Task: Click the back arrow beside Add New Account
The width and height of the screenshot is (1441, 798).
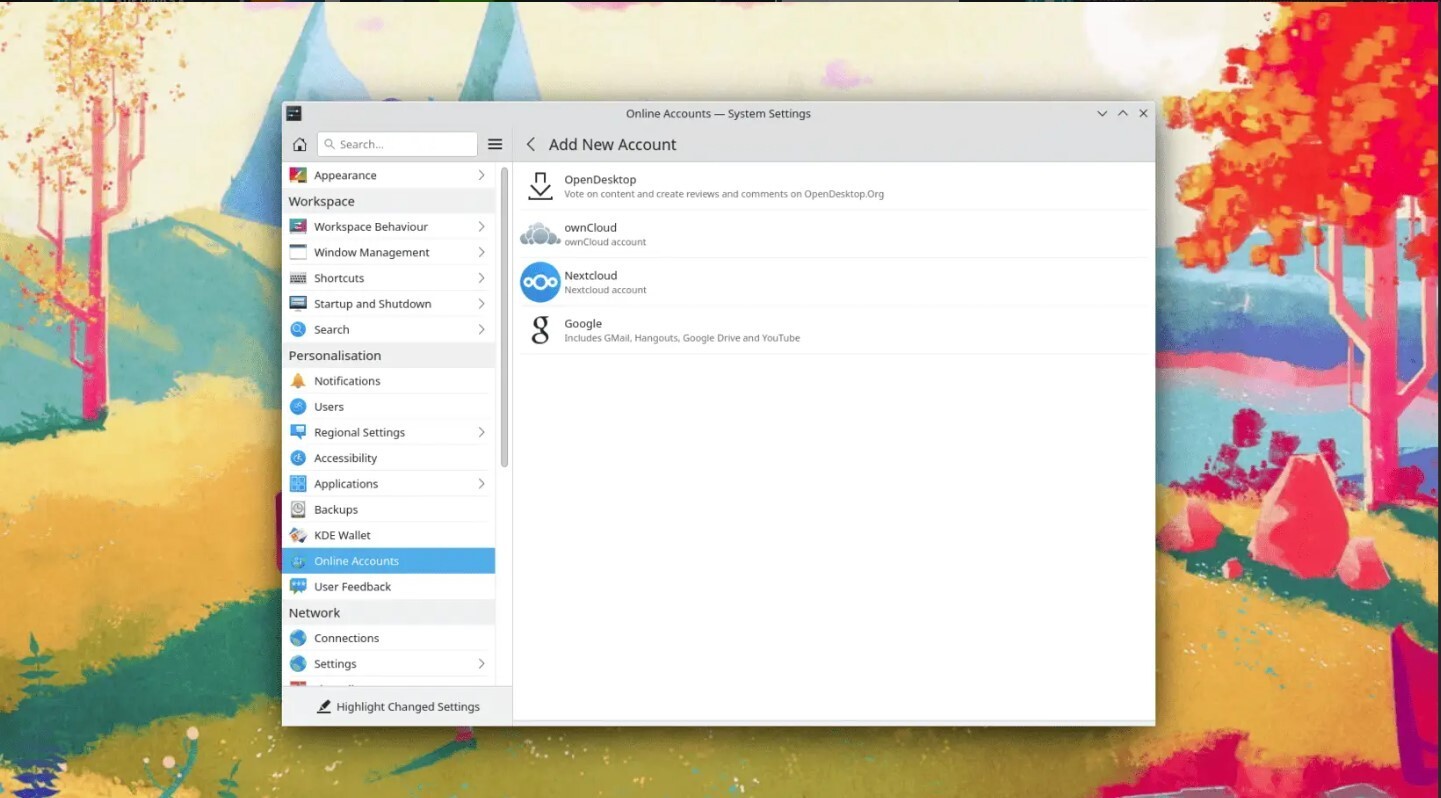Action: (x=531, y=144)
